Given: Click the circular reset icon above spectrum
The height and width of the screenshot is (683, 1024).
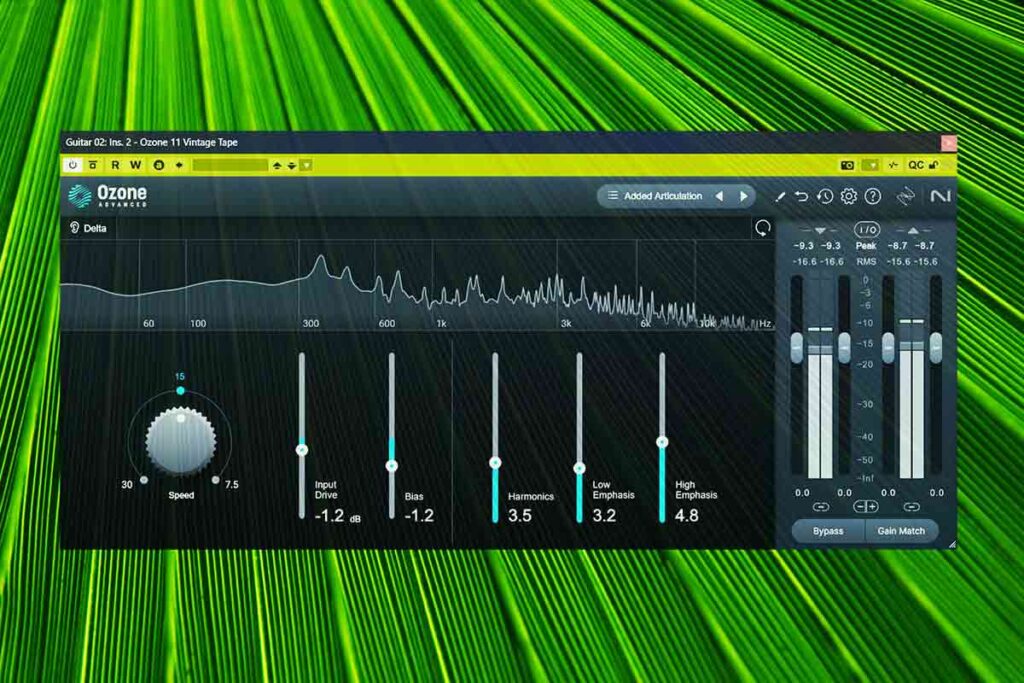Looking at the screenshot, I should click(762, 228).
